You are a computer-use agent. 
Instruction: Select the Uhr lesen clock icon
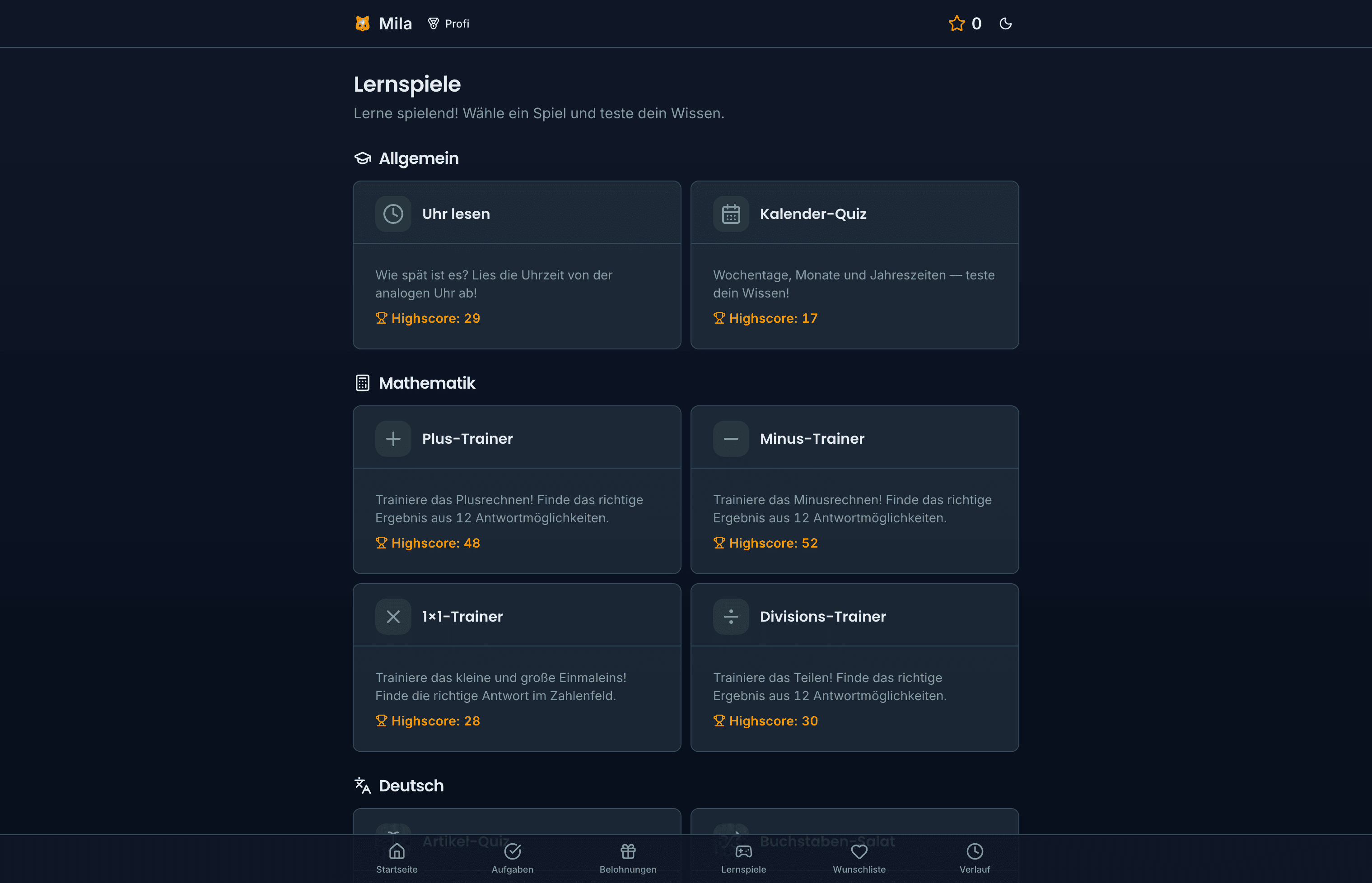click(393, 213)
